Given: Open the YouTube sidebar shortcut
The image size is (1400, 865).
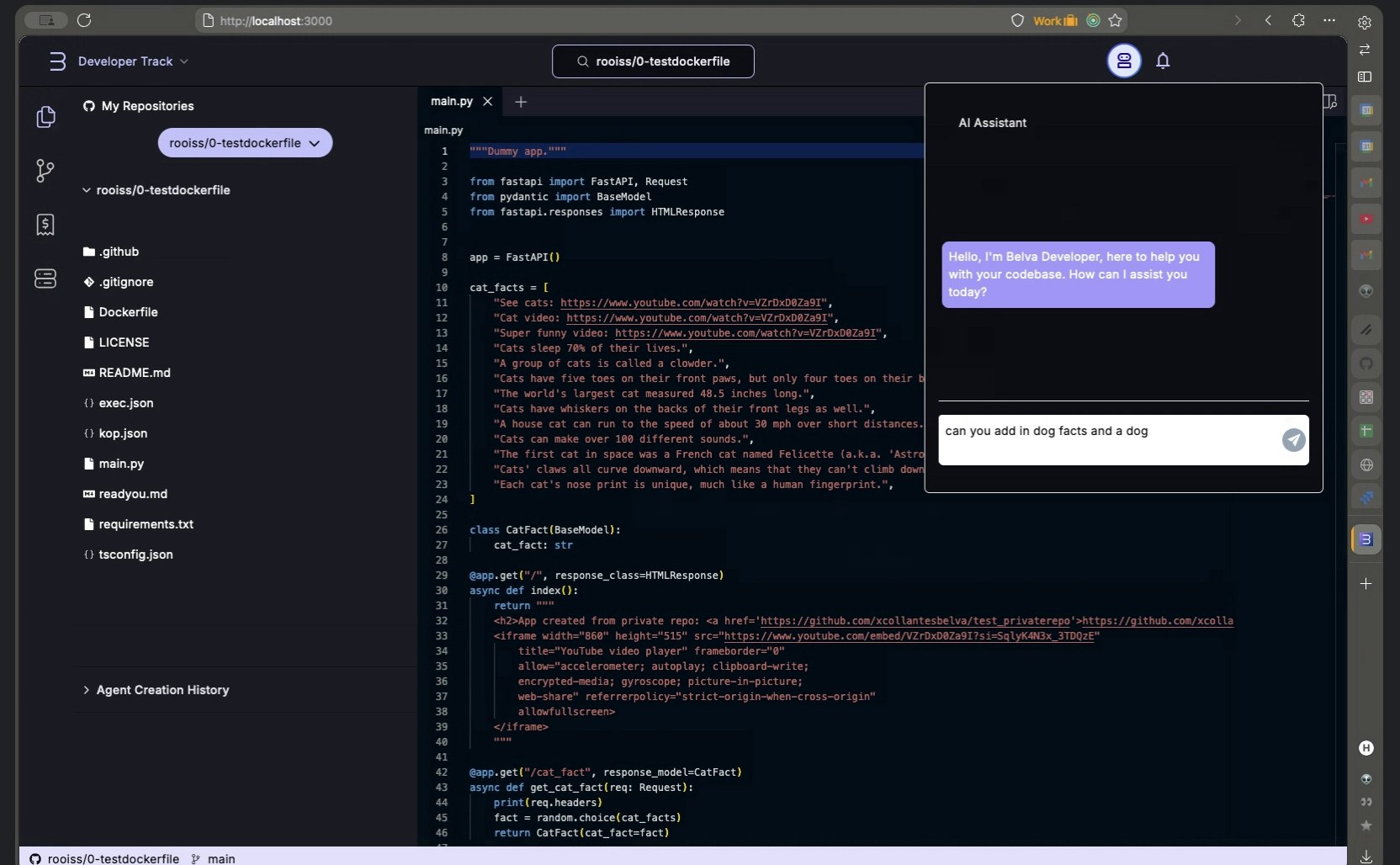Looking at the screenshot, I should (x=1366, y=219).
